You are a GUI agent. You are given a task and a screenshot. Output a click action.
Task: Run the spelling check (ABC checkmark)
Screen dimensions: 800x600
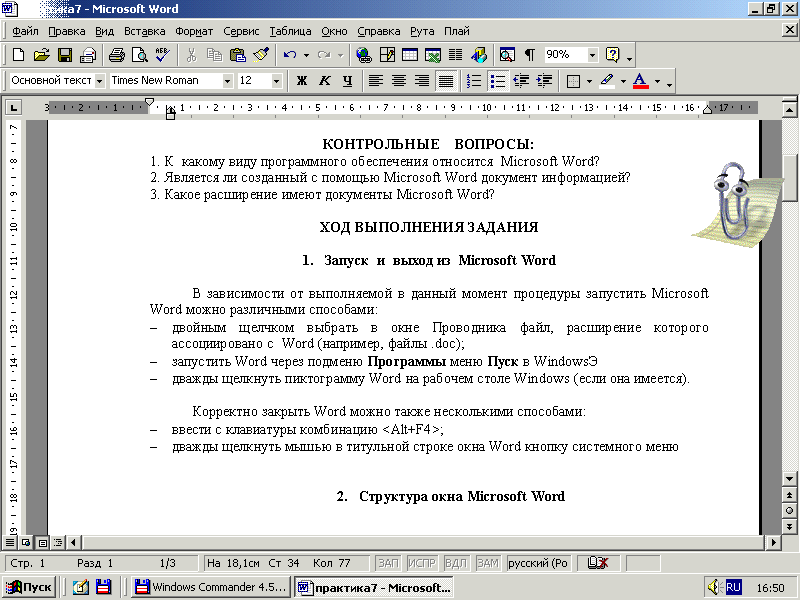pyautogui.click(x=163, y=54)
